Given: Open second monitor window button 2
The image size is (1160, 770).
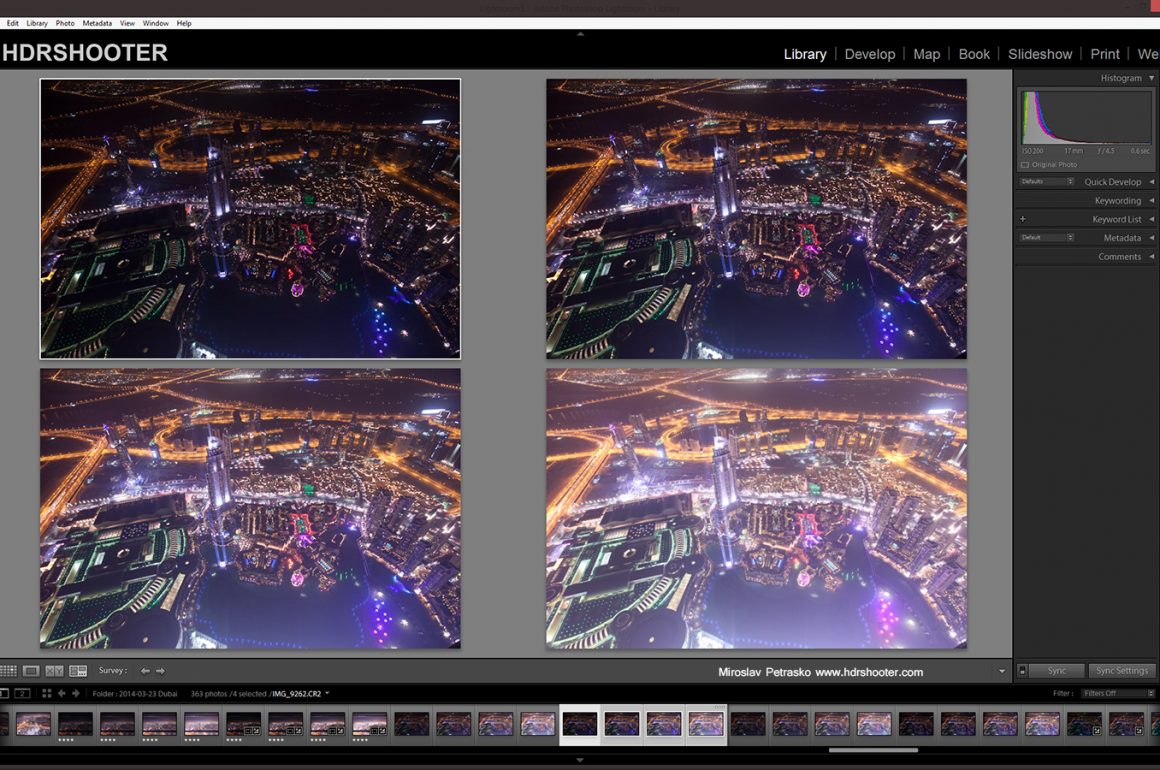Looking at the screenshot, I should [x=22, y=694].
